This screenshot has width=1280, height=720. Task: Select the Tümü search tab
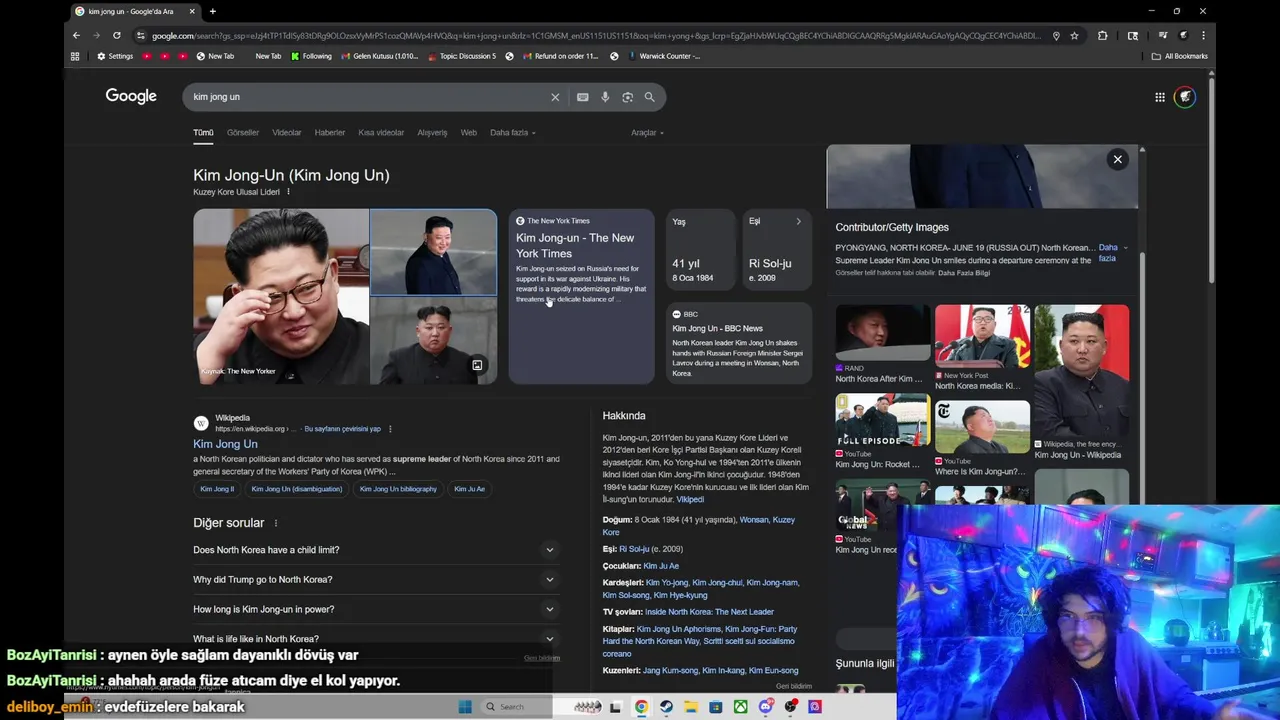(203, 133)
